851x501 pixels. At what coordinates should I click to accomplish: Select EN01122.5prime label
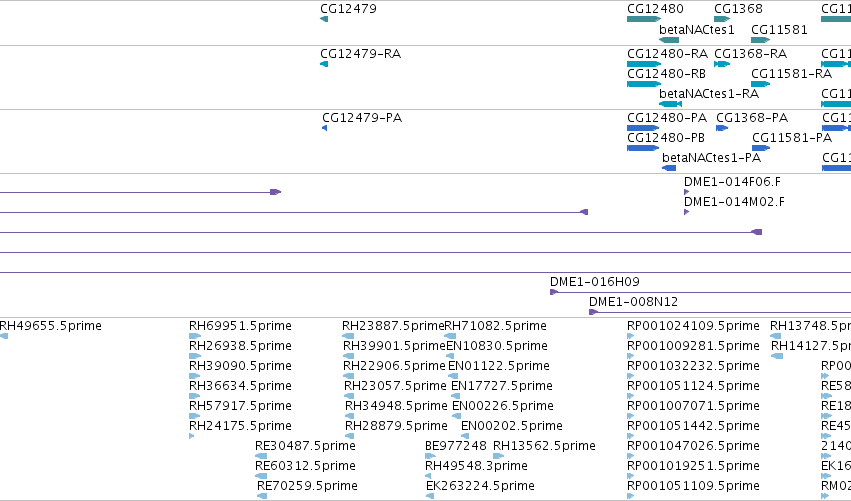pos(499,366)
